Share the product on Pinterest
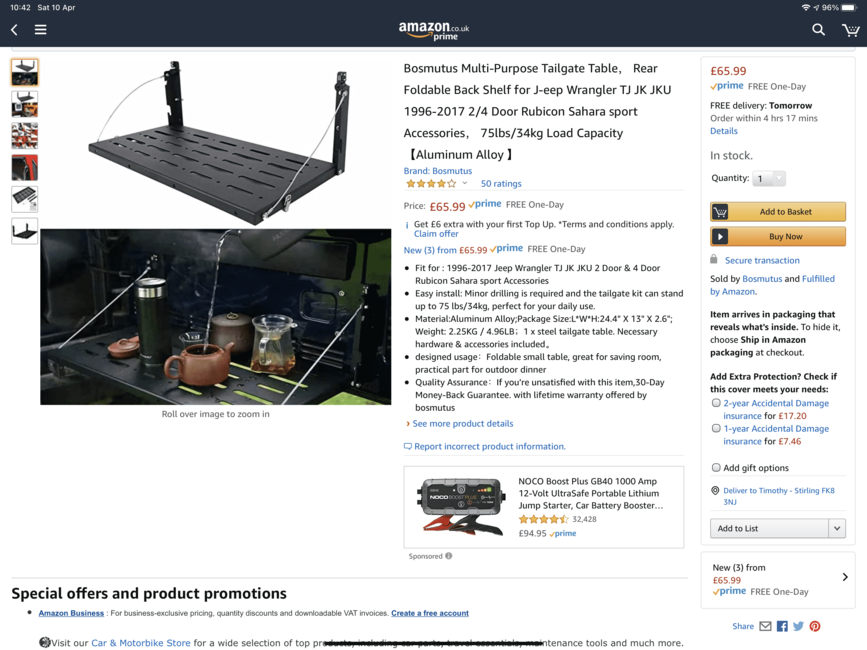The image size is (867, 650). [x=814, y=626]
